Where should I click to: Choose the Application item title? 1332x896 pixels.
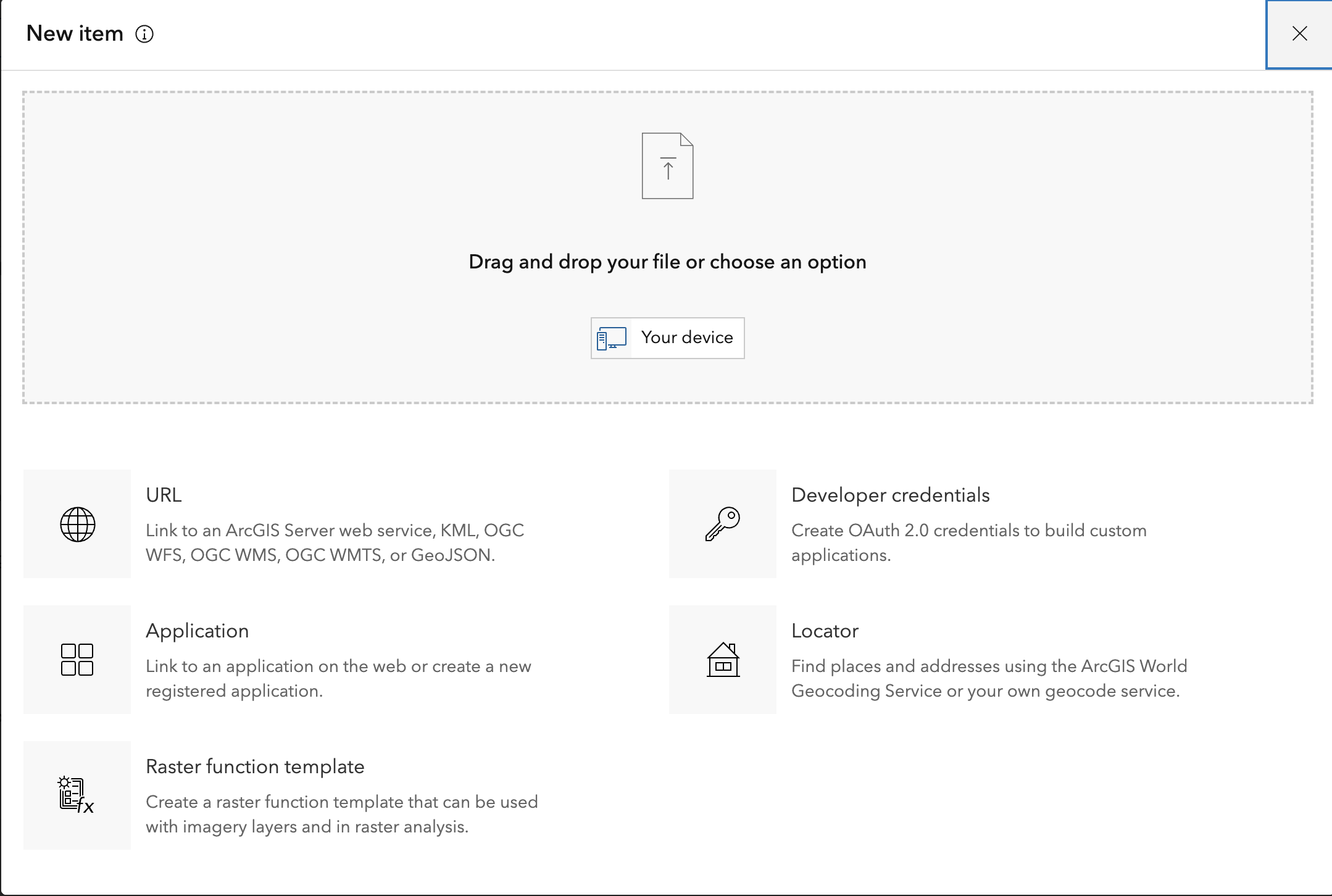(x=197, y=631)
